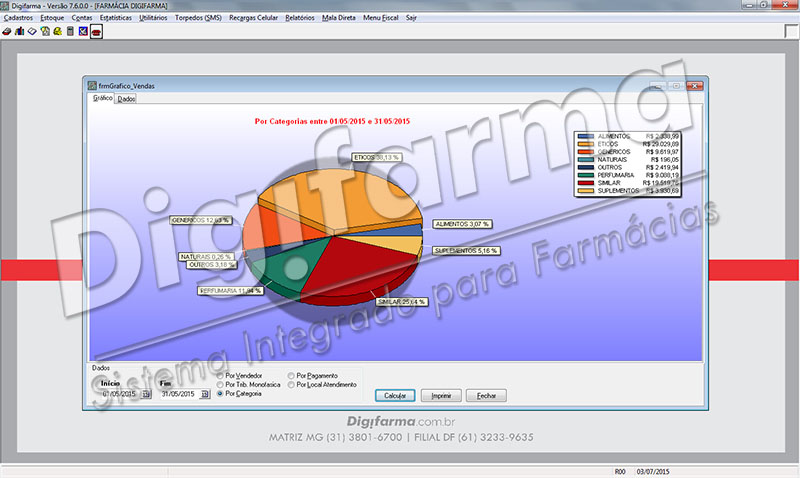Image resolution: width=800 pixels, height=478 pixels.
Task: Click the Calcular button
Action: coord(395,395)
